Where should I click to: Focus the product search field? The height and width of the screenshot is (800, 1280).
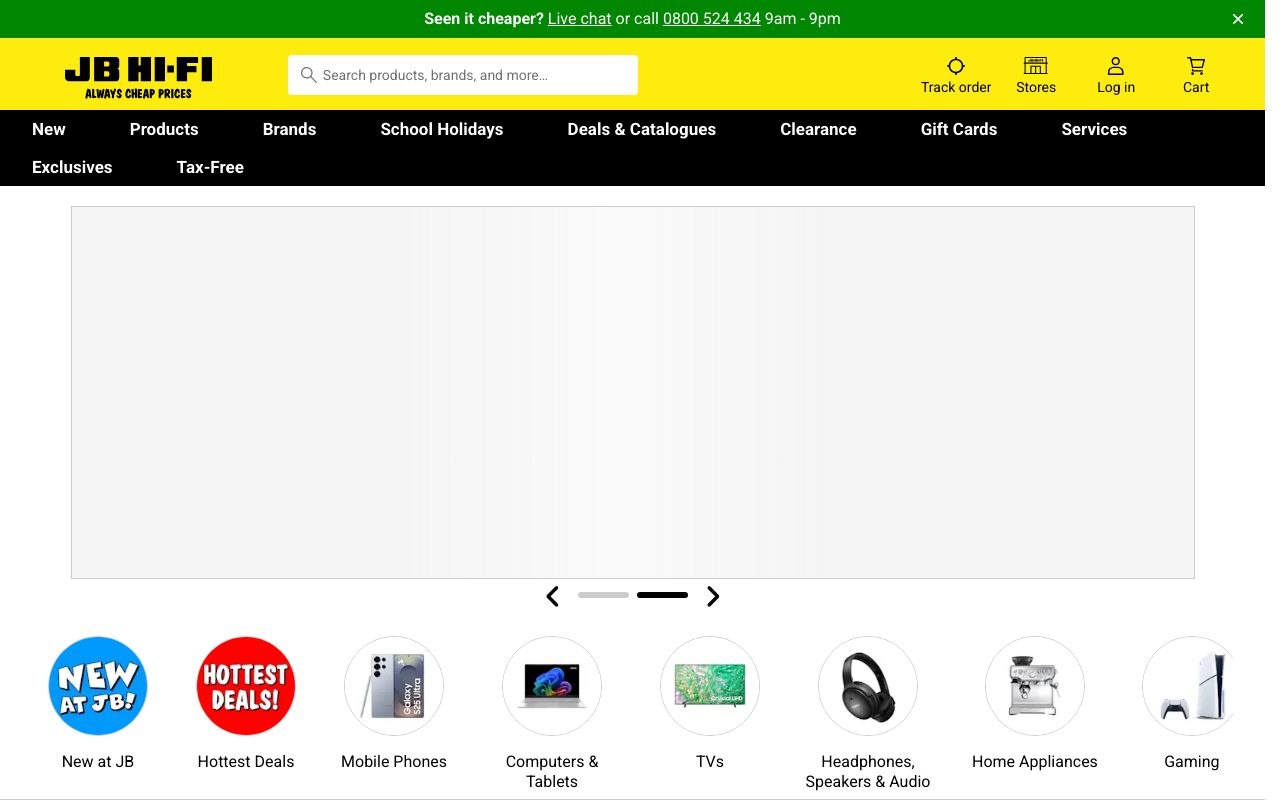pos(463,75)
